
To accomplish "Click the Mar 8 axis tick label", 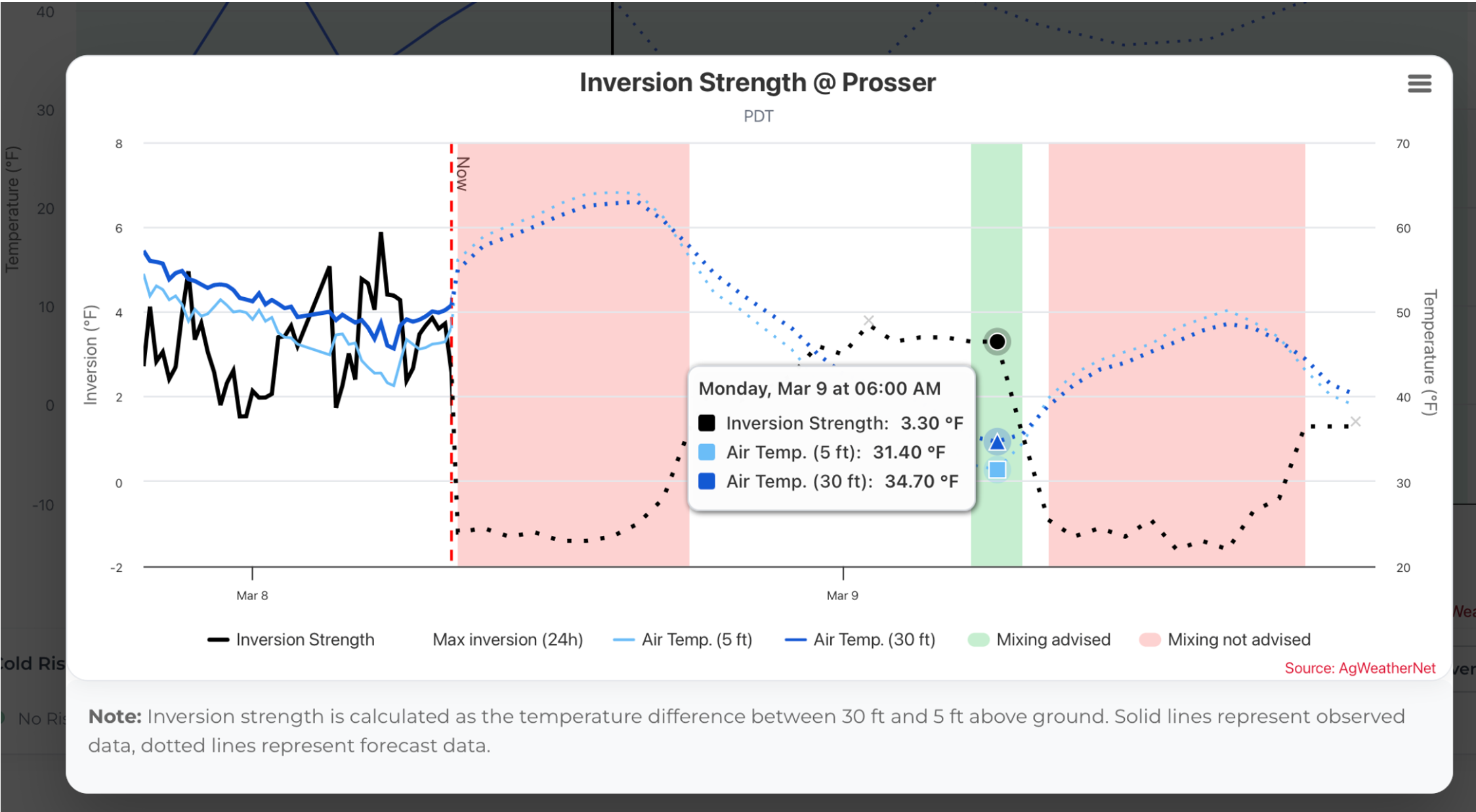I will coord(252,596).
